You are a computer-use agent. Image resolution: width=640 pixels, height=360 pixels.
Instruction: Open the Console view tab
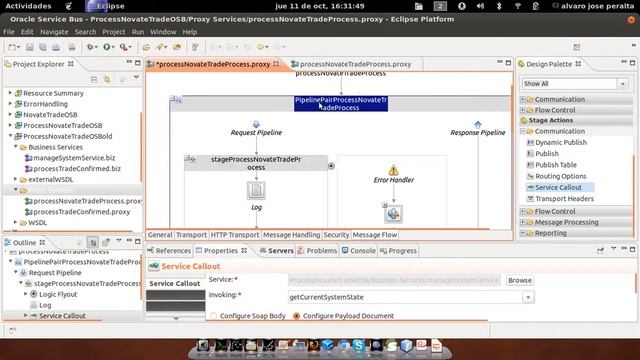coord(359,251)
